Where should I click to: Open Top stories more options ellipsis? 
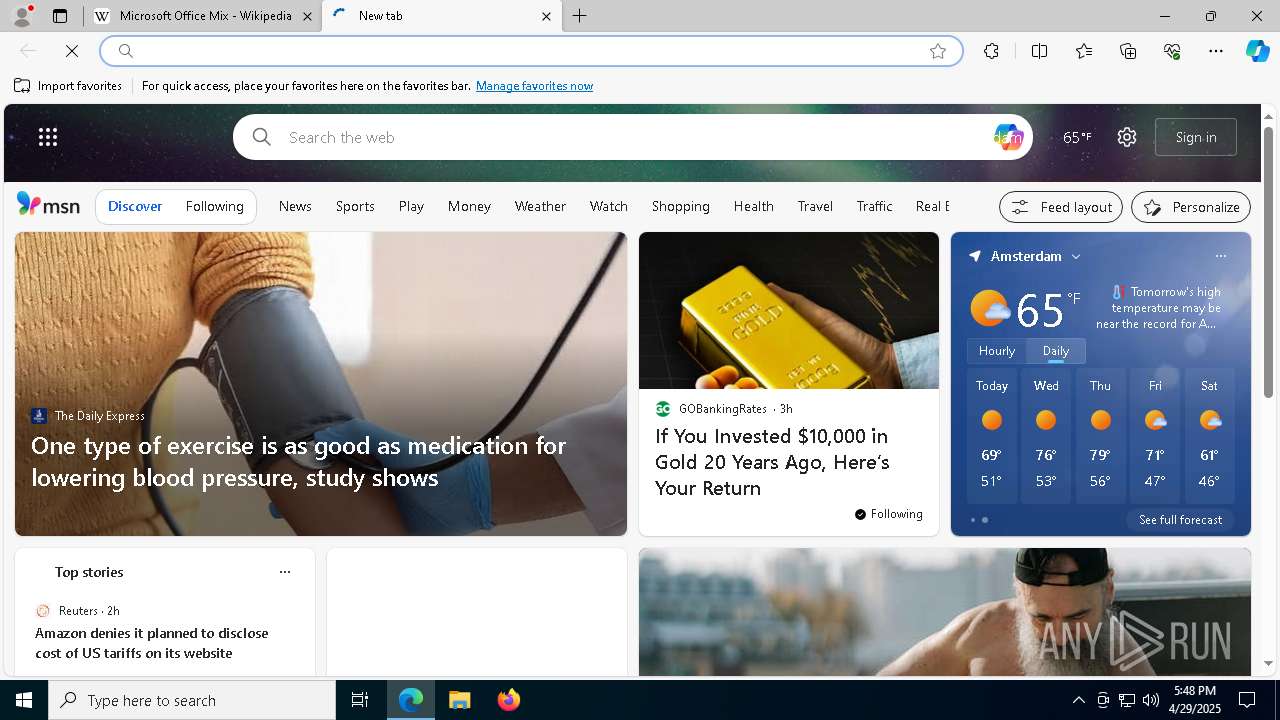[x=285, y=572]
